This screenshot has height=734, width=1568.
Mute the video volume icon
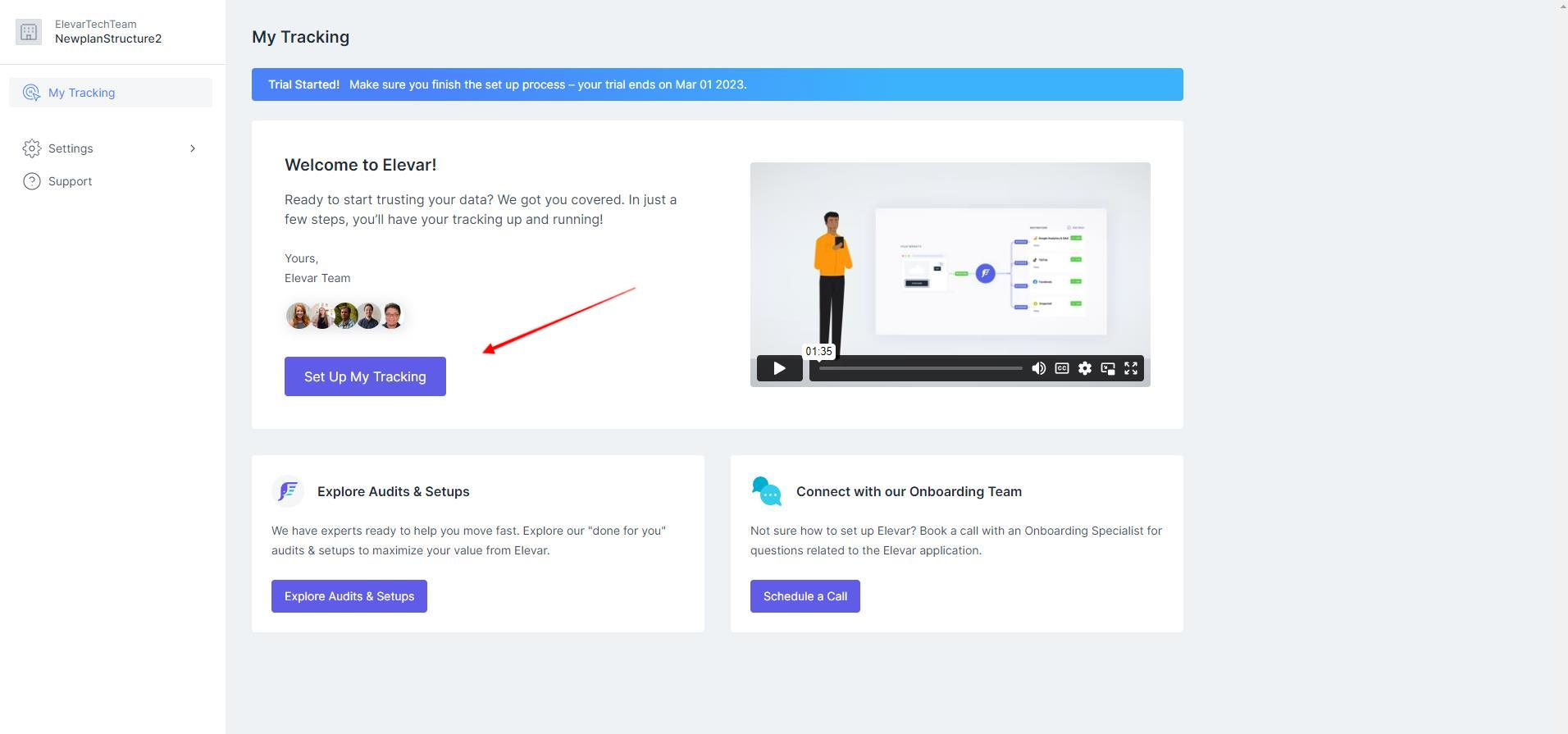coord(1038,368)
